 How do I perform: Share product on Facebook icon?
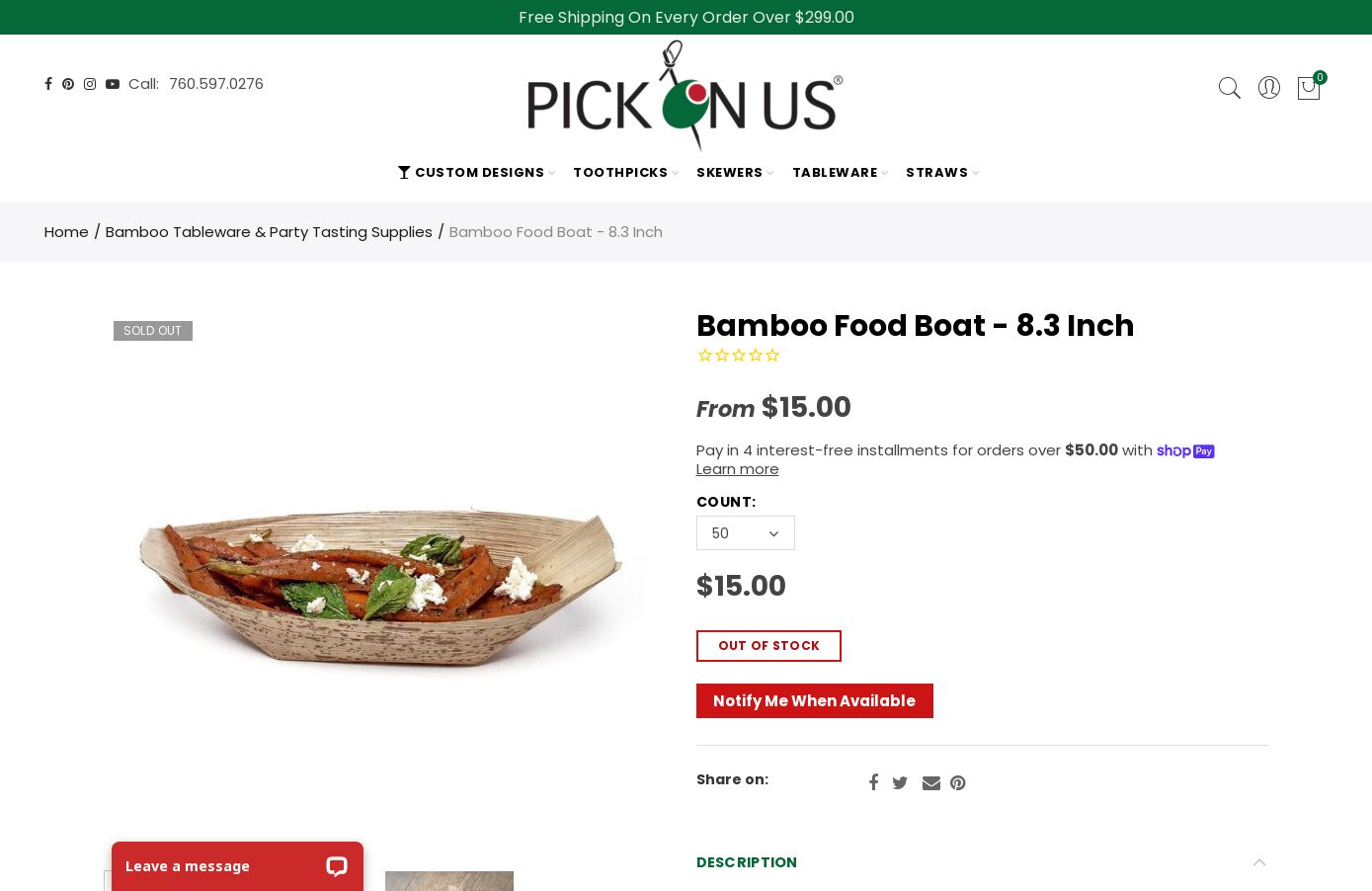point(873,783)
